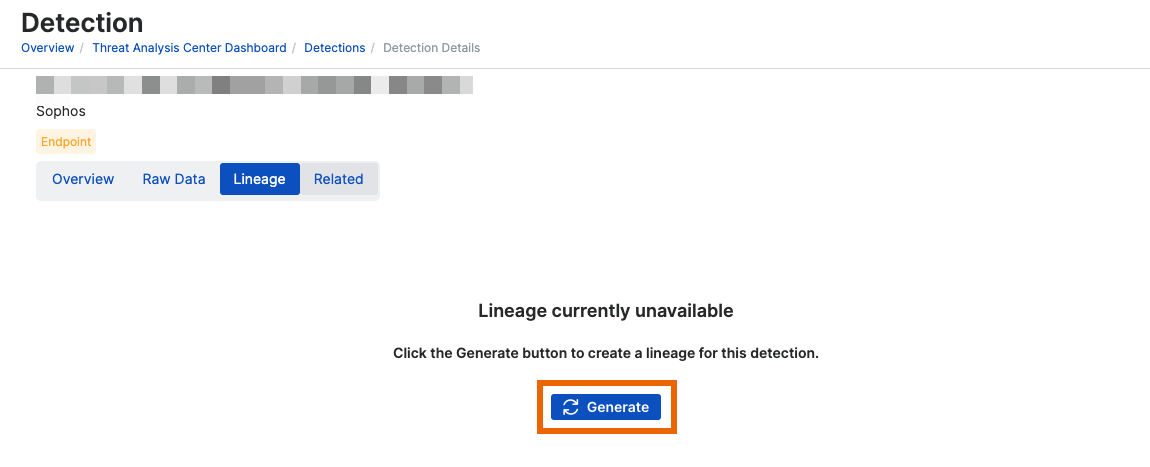This screenshot has height=467, width=1150.
Task: Click the Sophos vendor label
Action: pyautogui.click(x=61, y=111)
